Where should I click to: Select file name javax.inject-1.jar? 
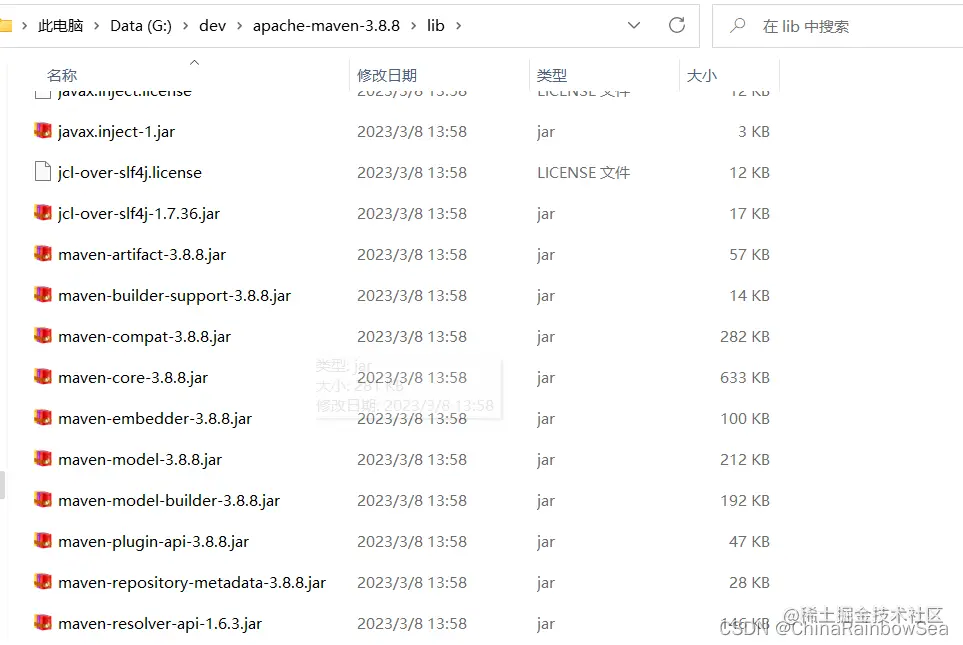point(116,131)
